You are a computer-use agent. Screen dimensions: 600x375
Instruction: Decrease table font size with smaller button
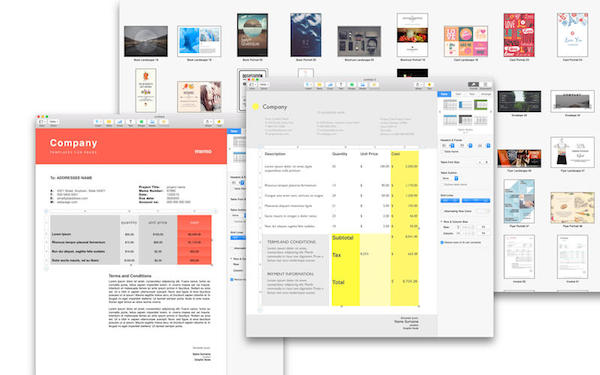480,162
